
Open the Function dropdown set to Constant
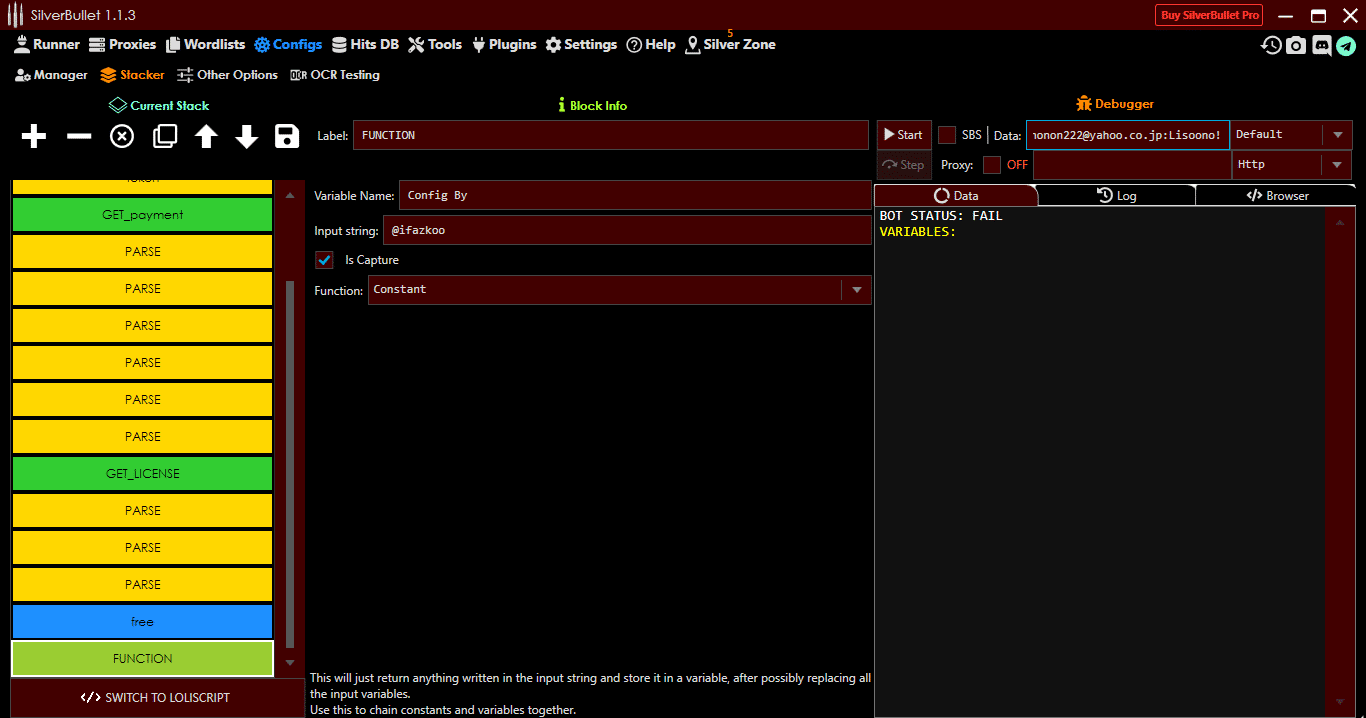point(857,289)
